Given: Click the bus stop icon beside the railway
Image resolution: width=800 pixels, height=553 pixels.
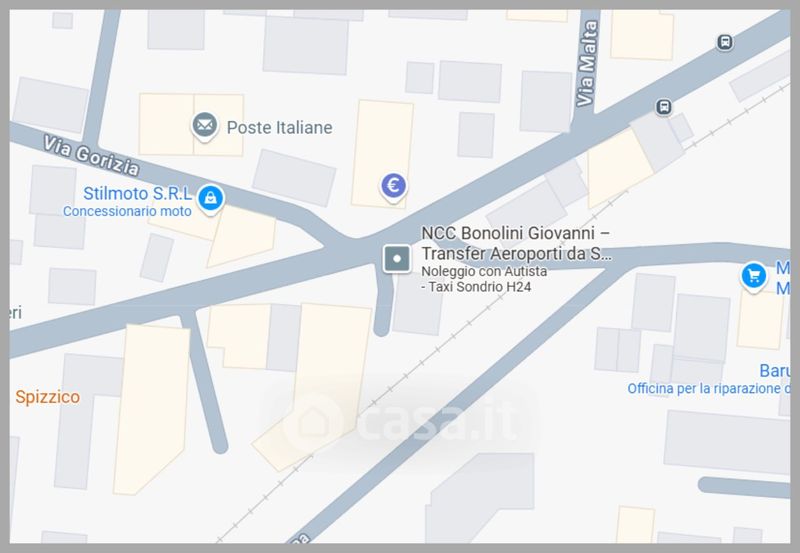Looking at the screenshot, I should [x=664, y=107].
